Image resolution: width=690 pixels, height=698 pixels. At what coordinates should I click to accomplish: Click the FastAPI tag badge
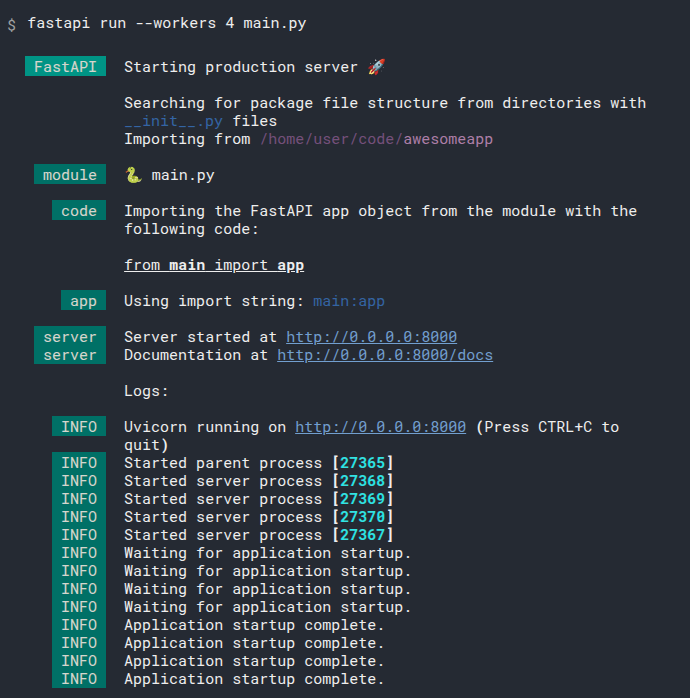click(x=65, y=67)
